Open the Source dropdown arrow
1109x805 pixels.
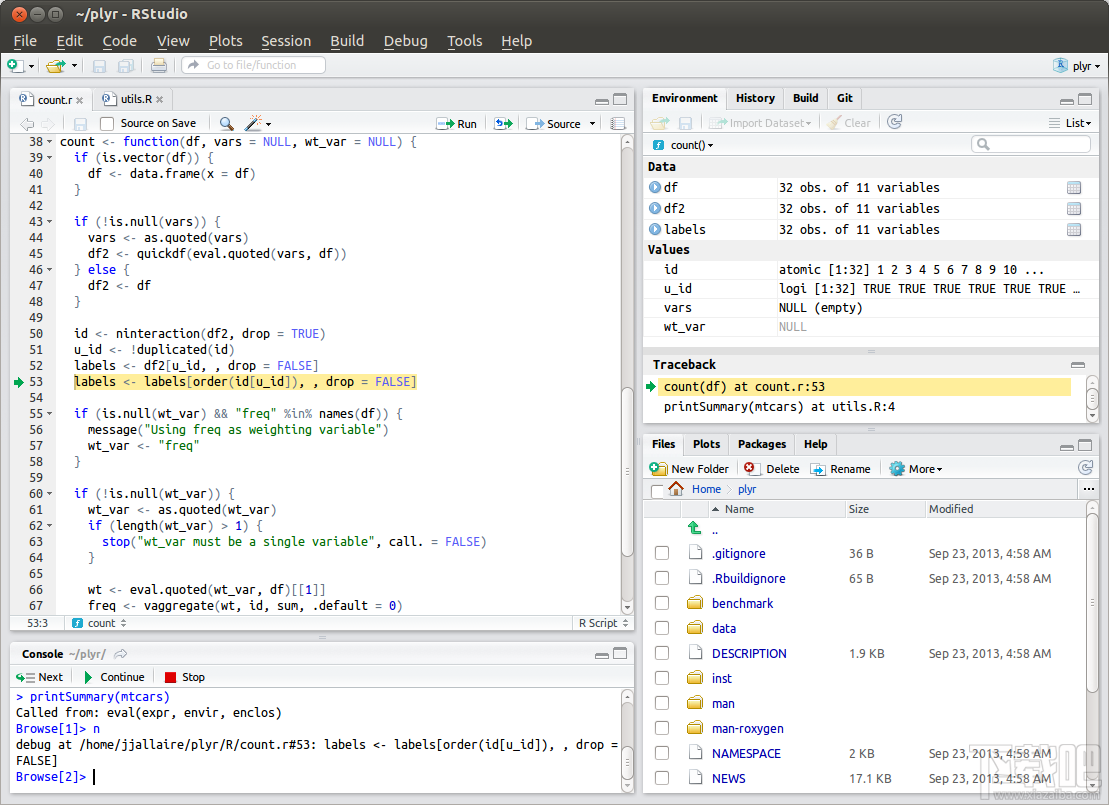[x=590, y=122]
